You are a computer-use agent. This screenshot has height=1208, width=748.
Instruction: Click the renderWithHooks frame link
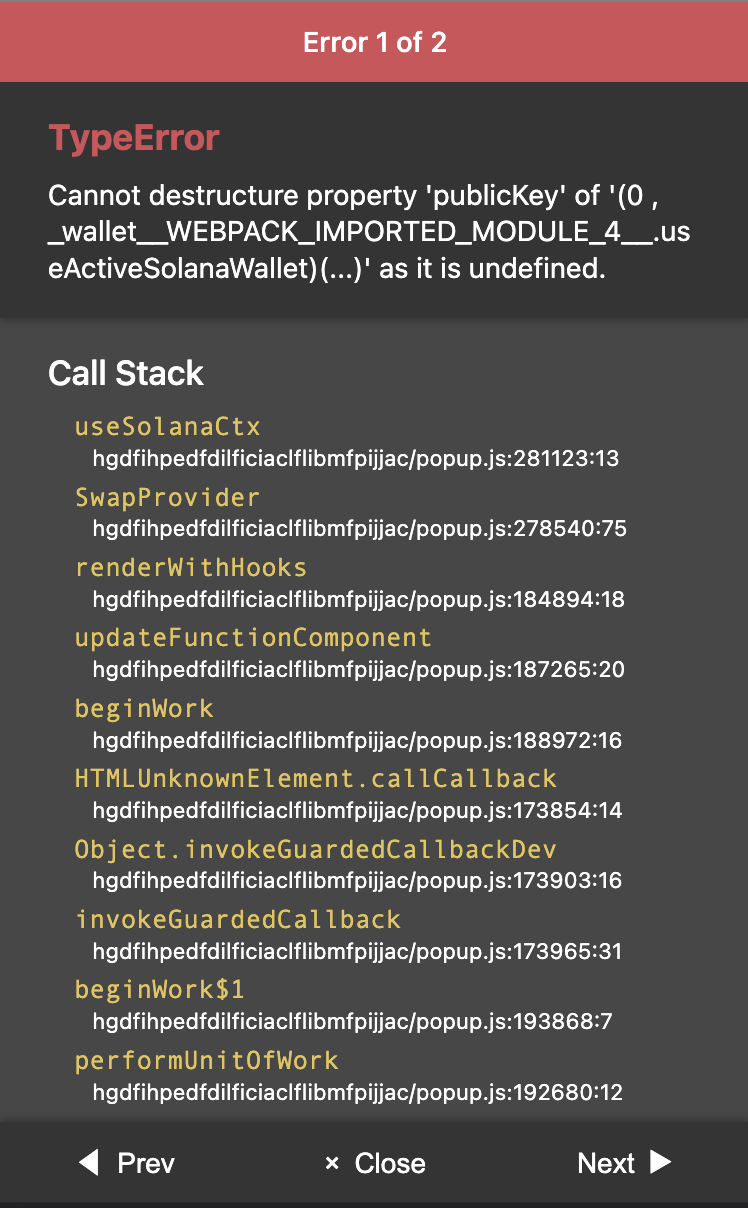click(191, 568)
